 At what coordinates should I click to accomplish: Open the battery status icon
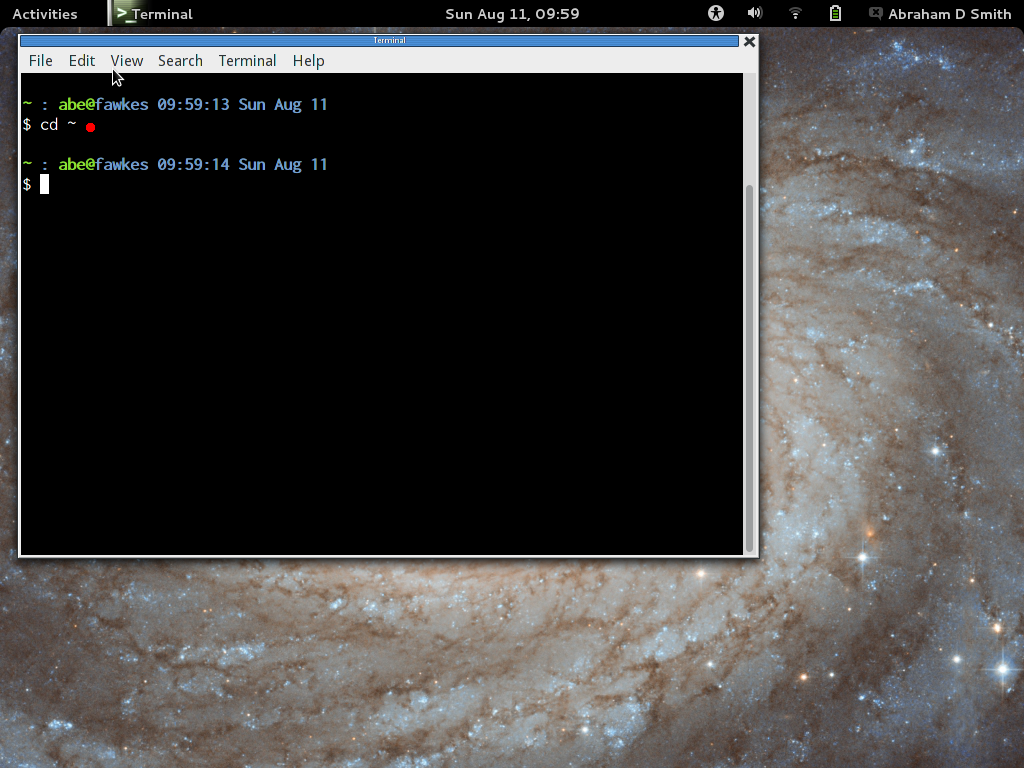point(835,13)
